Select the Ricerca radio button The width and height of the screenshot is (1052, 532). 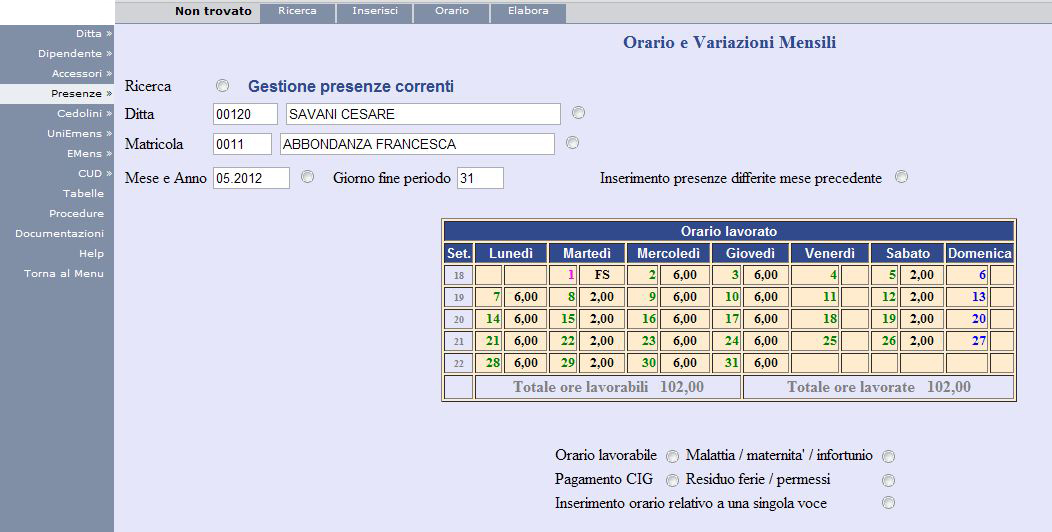tap(222, 86)
